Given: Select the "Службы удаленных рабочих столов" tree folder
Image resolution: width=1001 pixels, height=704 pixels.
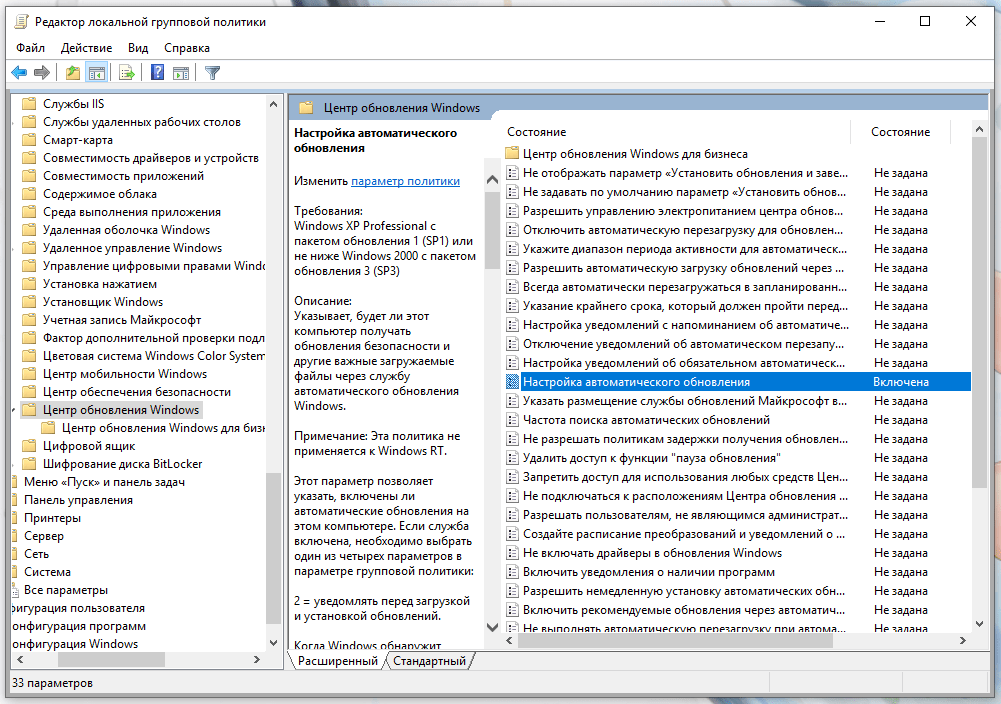Looking at the screenshot, I should click(x=142, y=122).
